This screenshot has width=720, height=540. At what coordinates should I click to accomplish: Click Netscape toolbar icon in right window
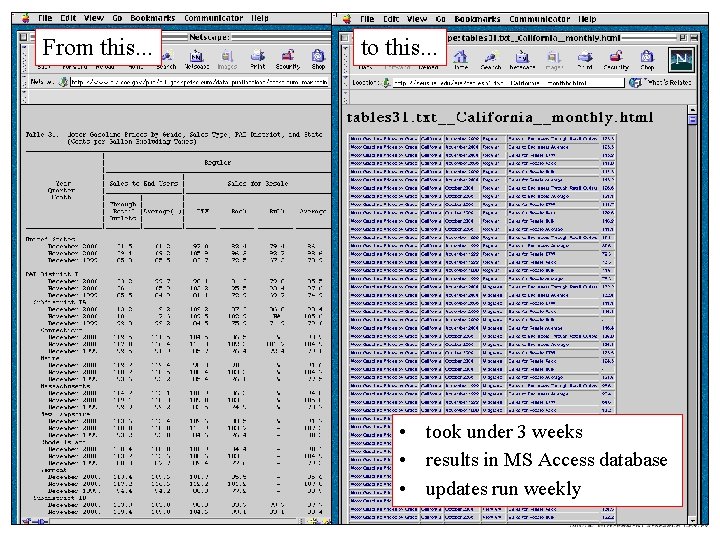pyautogui.click(x=522, y=59)
